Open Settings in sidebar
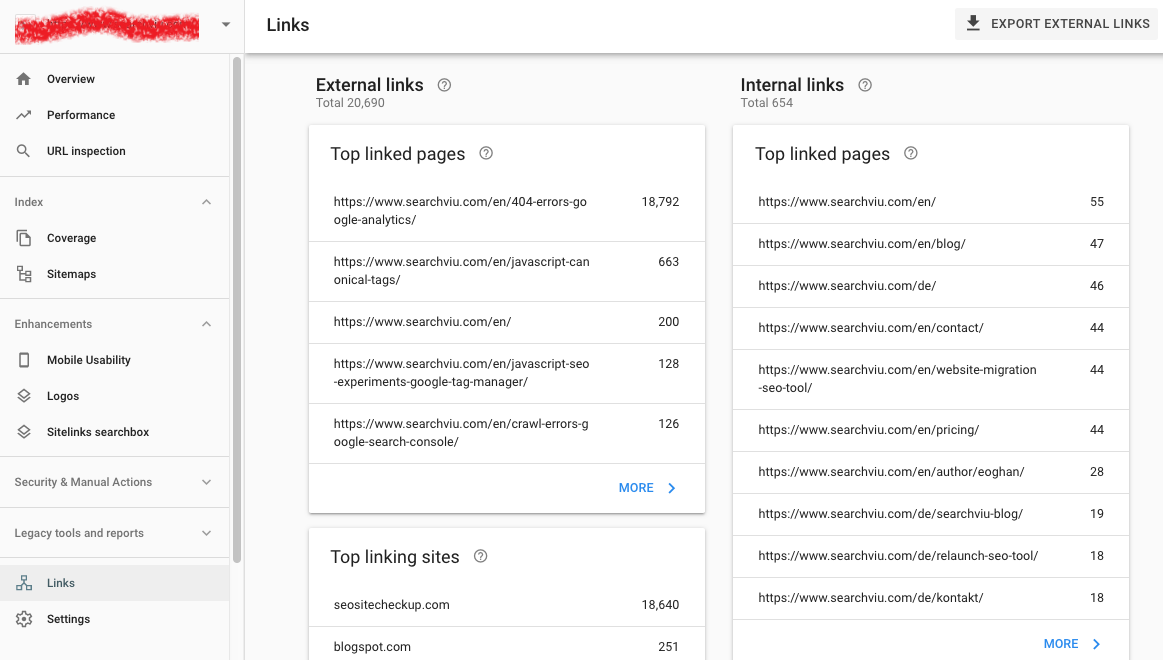1163x660 pixels. tap(115, 618)
